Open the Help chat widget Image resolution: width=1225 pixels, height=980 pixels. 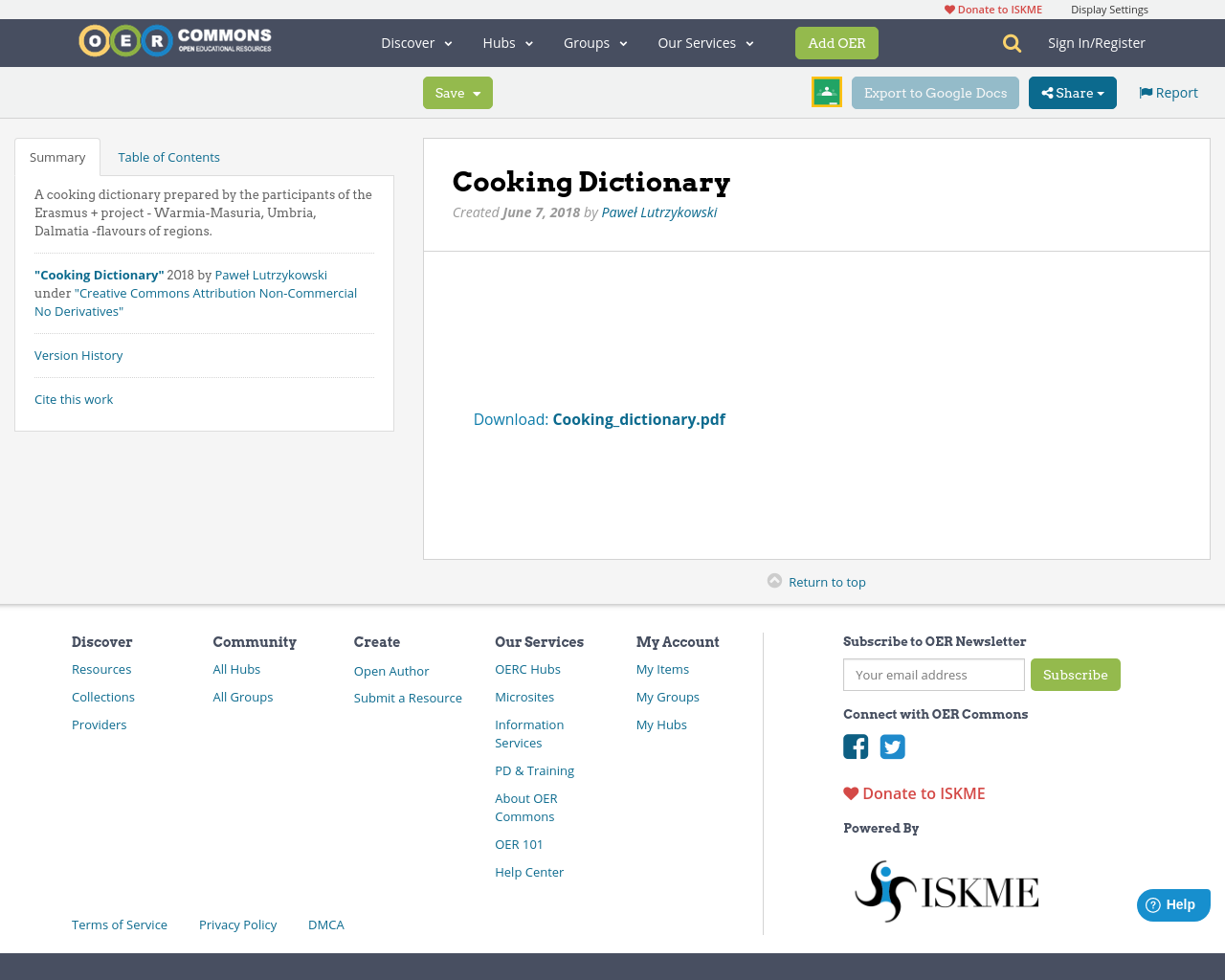(1173, 904)
